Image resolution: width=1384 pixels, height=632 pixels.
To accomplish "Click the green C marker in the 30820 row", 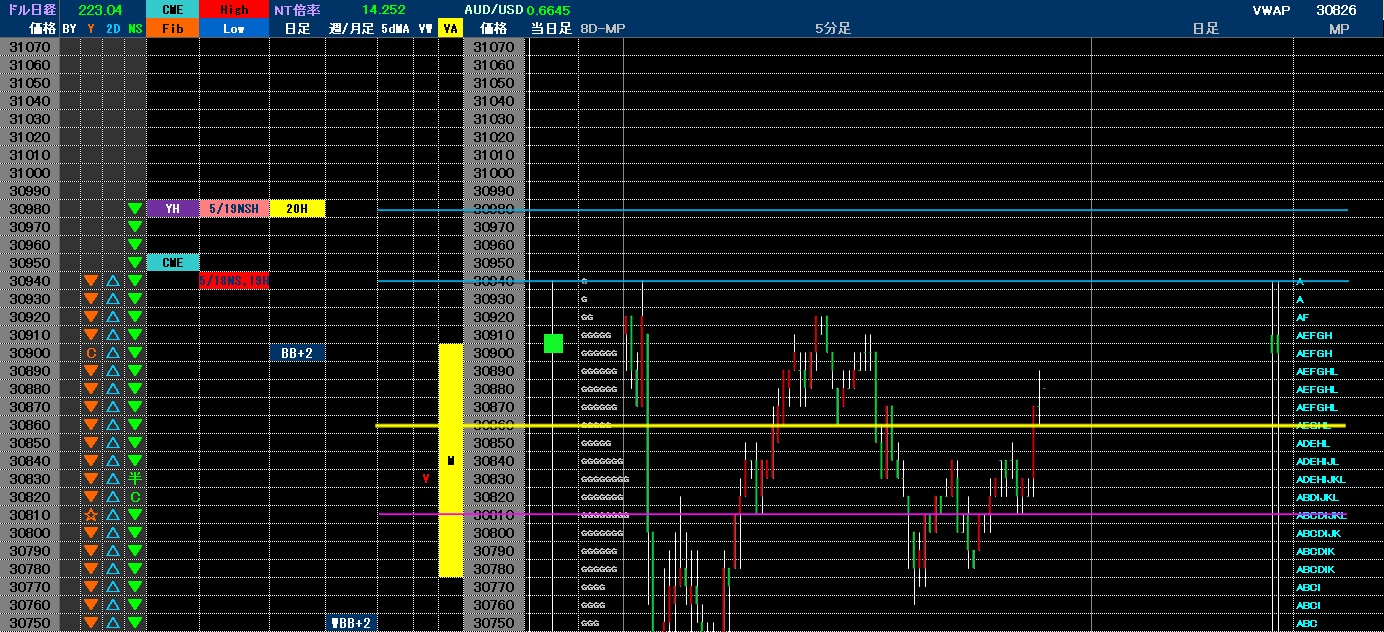I will pyautogui.click(x=135, y=497).
